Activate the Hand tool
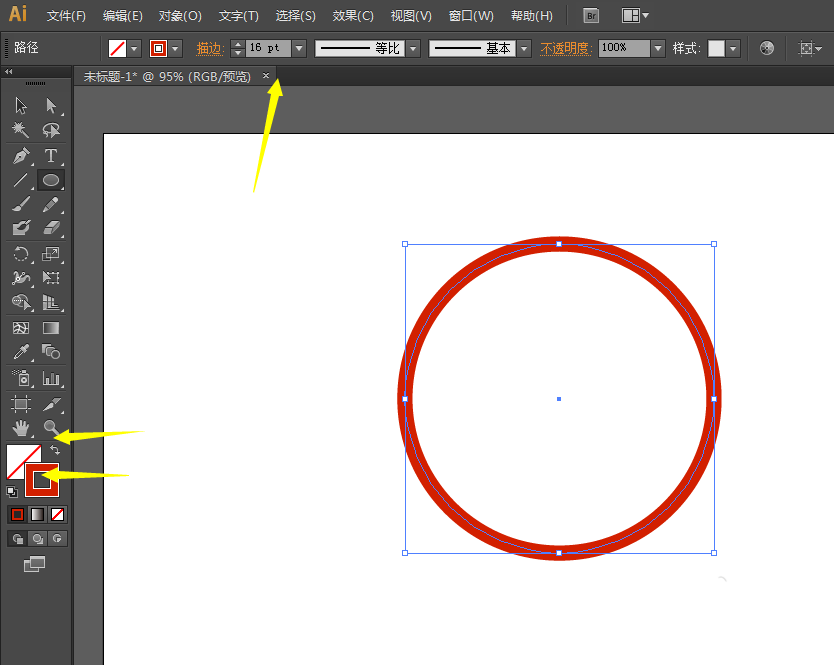Viewport: 834px width, 665px height. click(x=21, y=428)
